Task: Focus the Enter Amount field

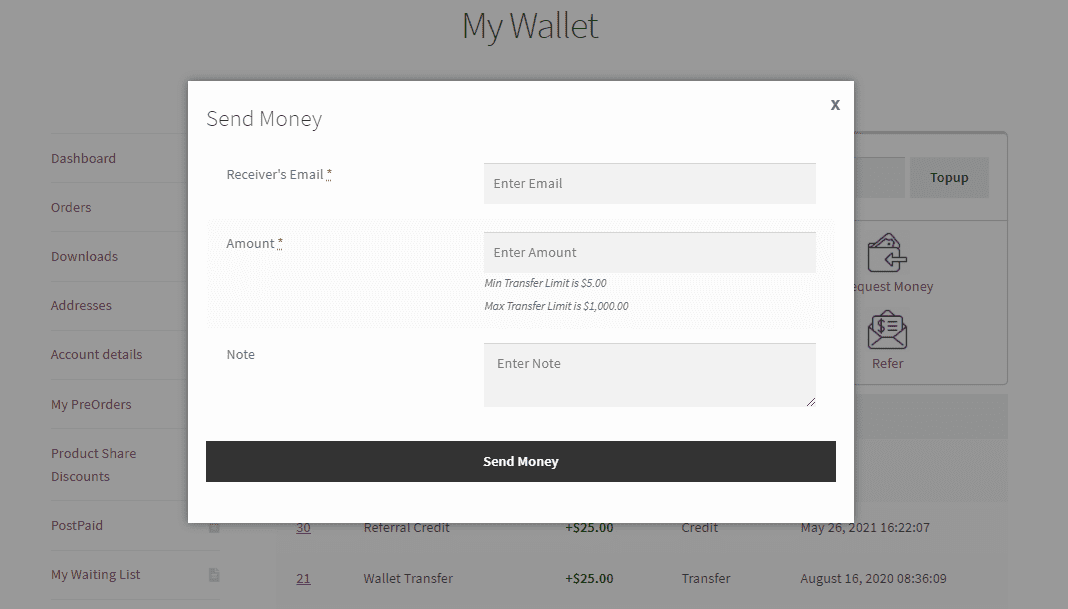Action: pyautogui.click(x=649, y=252)
